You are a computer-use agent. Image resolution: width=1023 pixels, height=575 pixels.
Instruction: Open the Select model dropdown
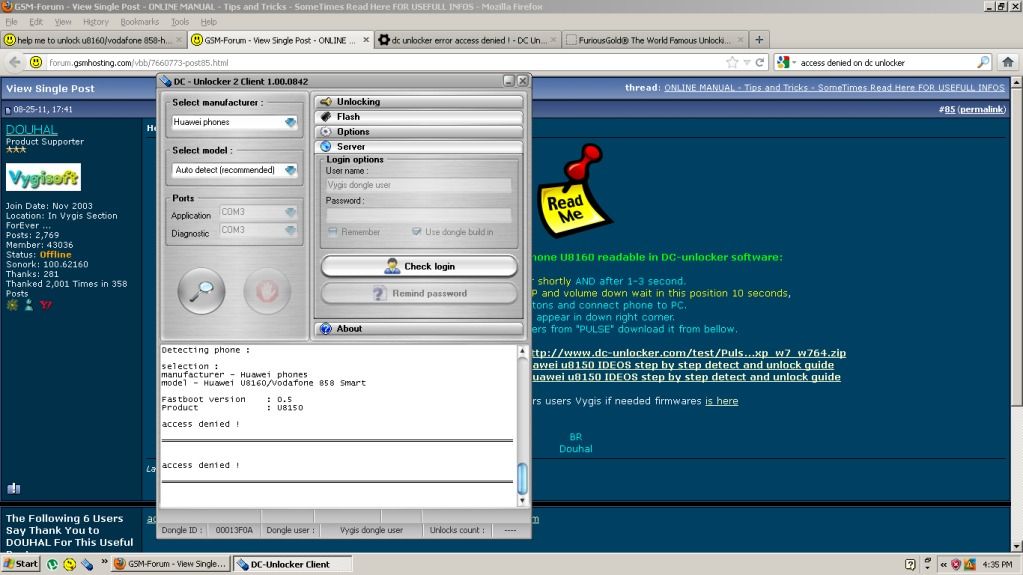[234, 170]
